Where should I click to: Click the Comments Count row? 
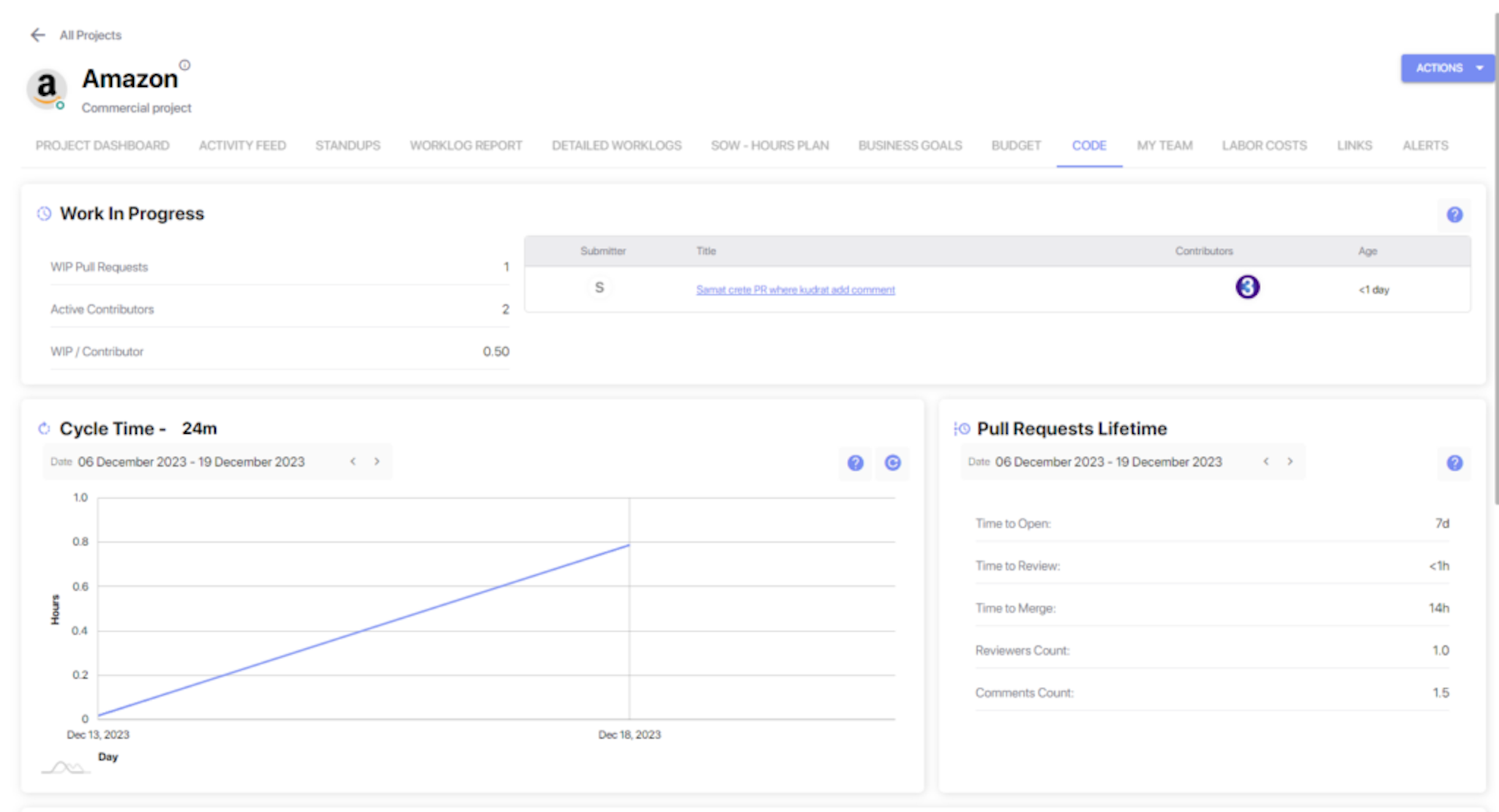pos(1212,693)
